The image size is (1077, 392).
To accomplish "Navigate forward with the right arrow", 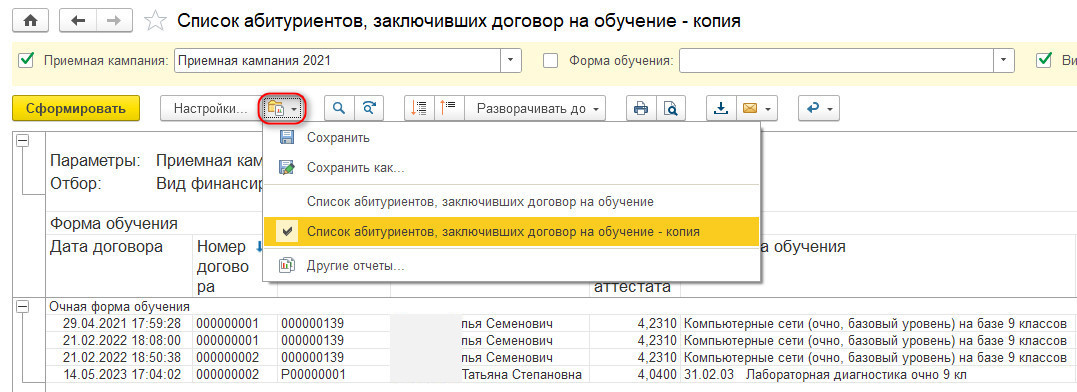I will [x=114, y=21].
